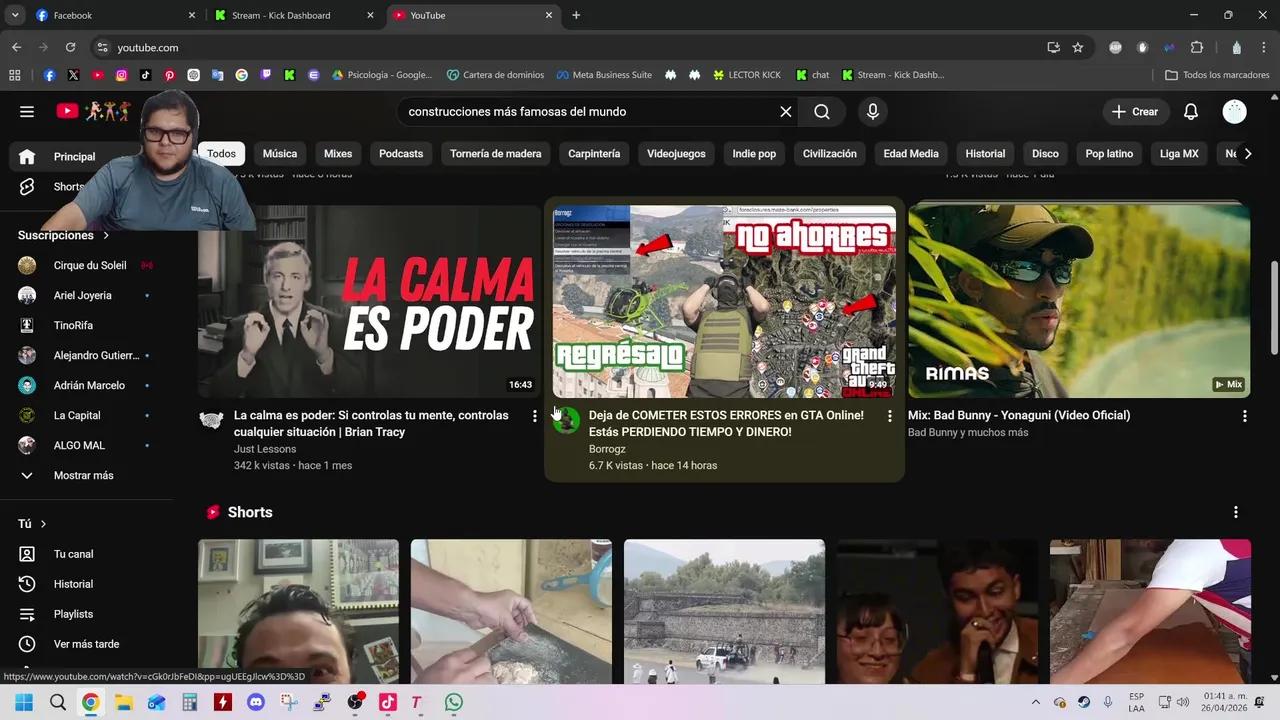Play the La calma es poder thumbnail

pyautogui.click(x=369, y=301)
